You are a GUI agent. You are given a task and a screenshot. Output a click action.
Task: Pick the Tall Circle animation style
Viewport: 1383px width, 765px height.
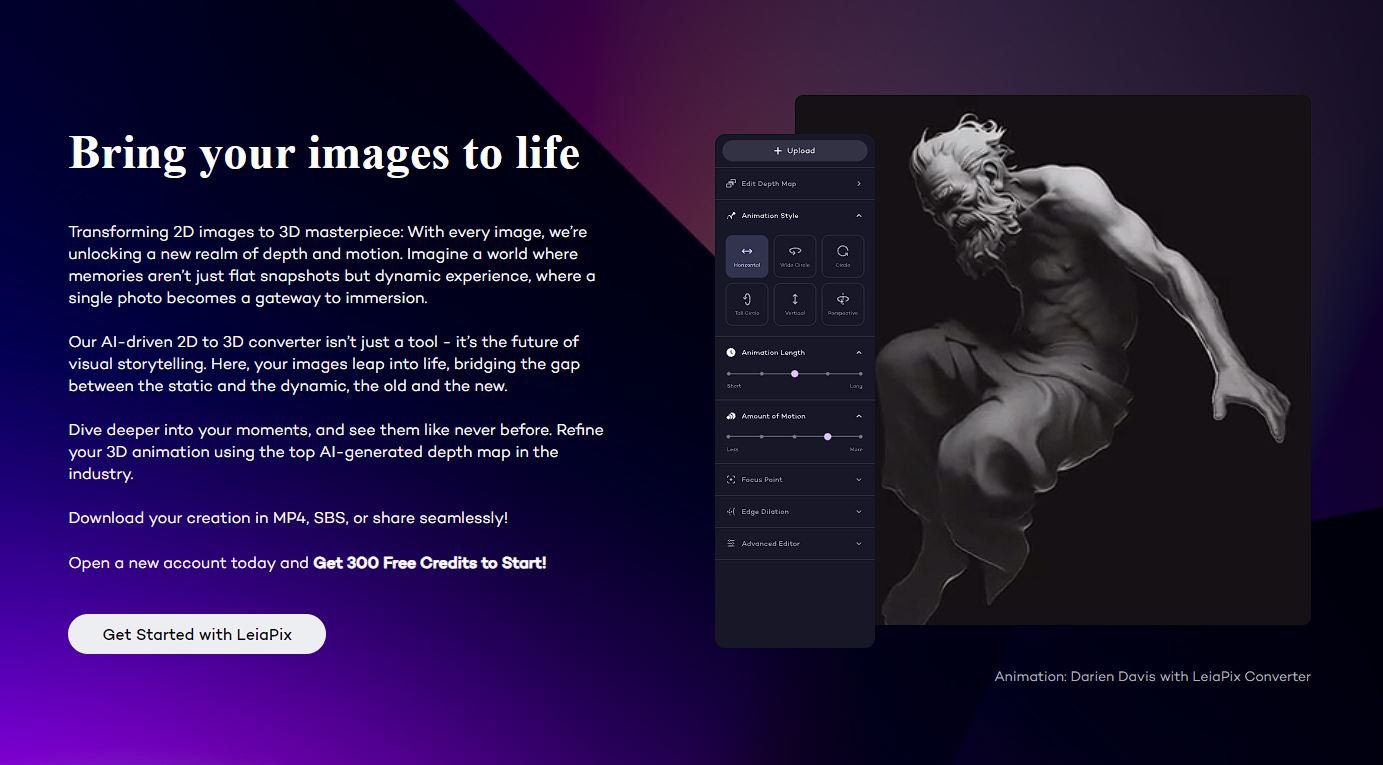click(x=747, y=304)
